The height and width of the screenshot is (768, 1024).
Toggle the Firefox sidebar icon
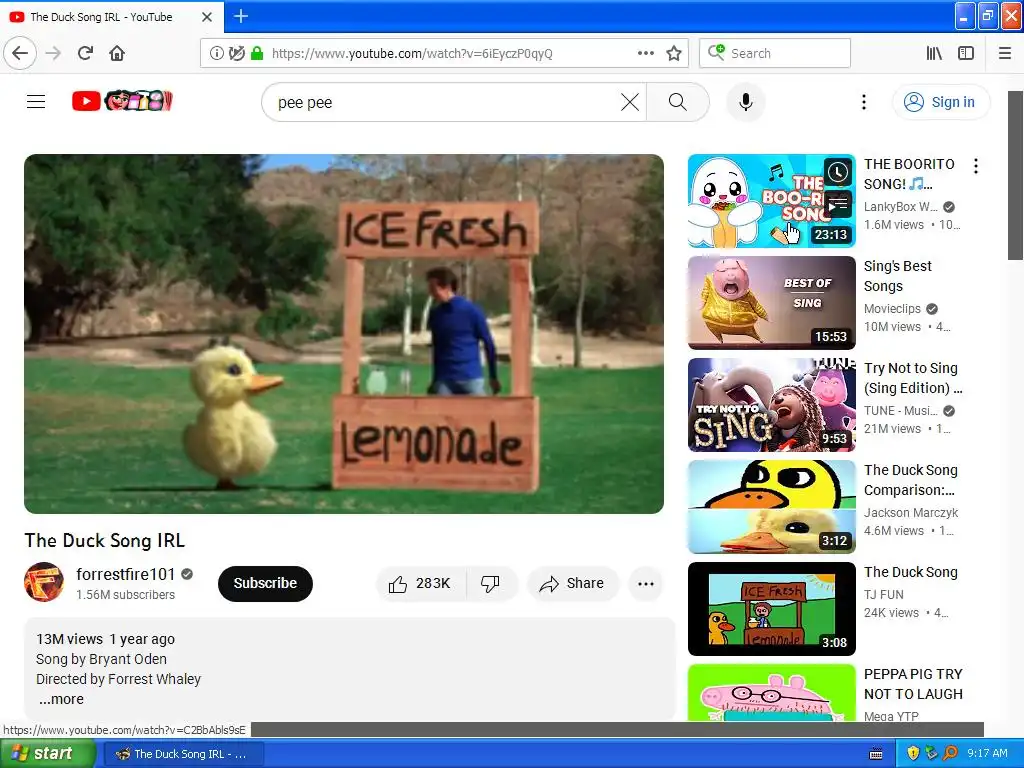(966, 54)
